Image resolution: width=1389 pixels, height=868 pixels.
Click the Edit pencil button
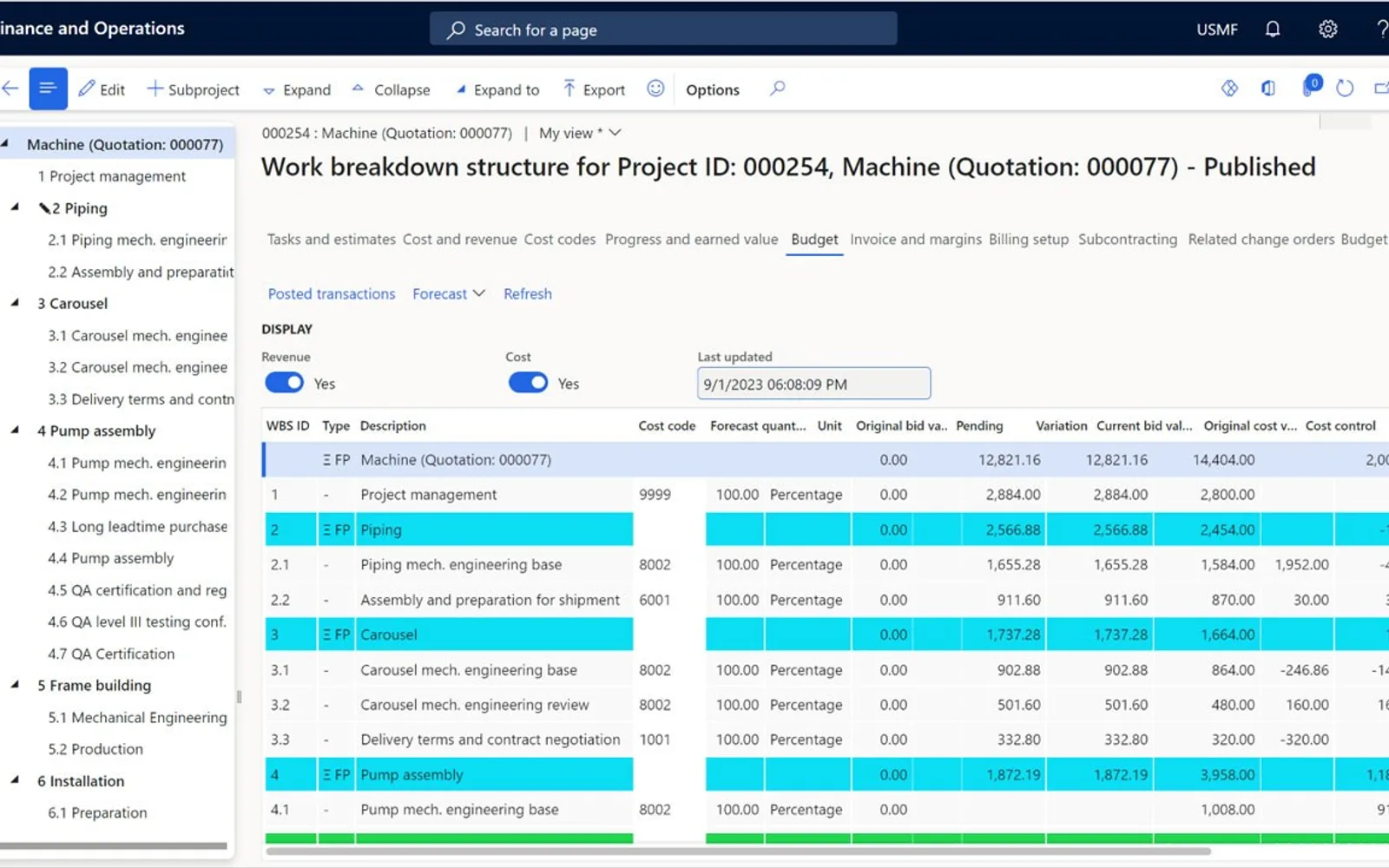point(102,89)
